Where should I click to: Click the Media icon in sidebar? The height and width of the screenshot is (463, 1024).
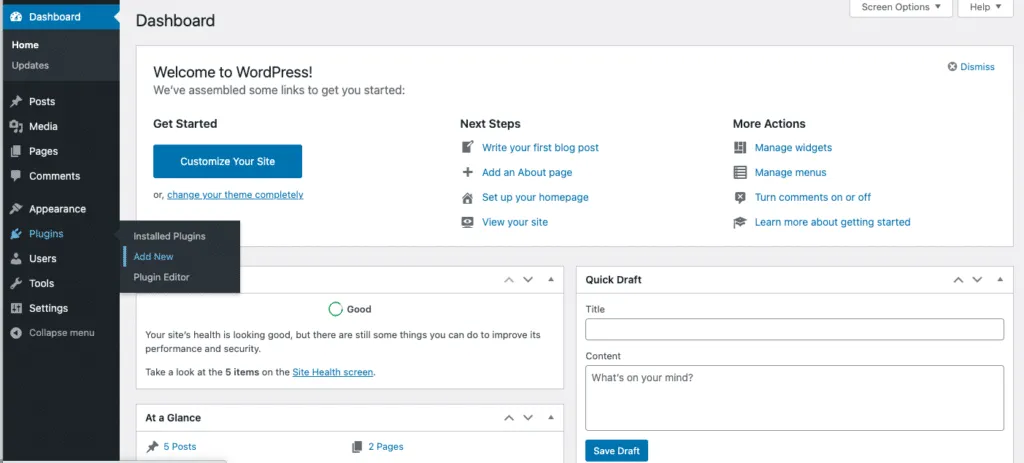click(x=16, y=127)
